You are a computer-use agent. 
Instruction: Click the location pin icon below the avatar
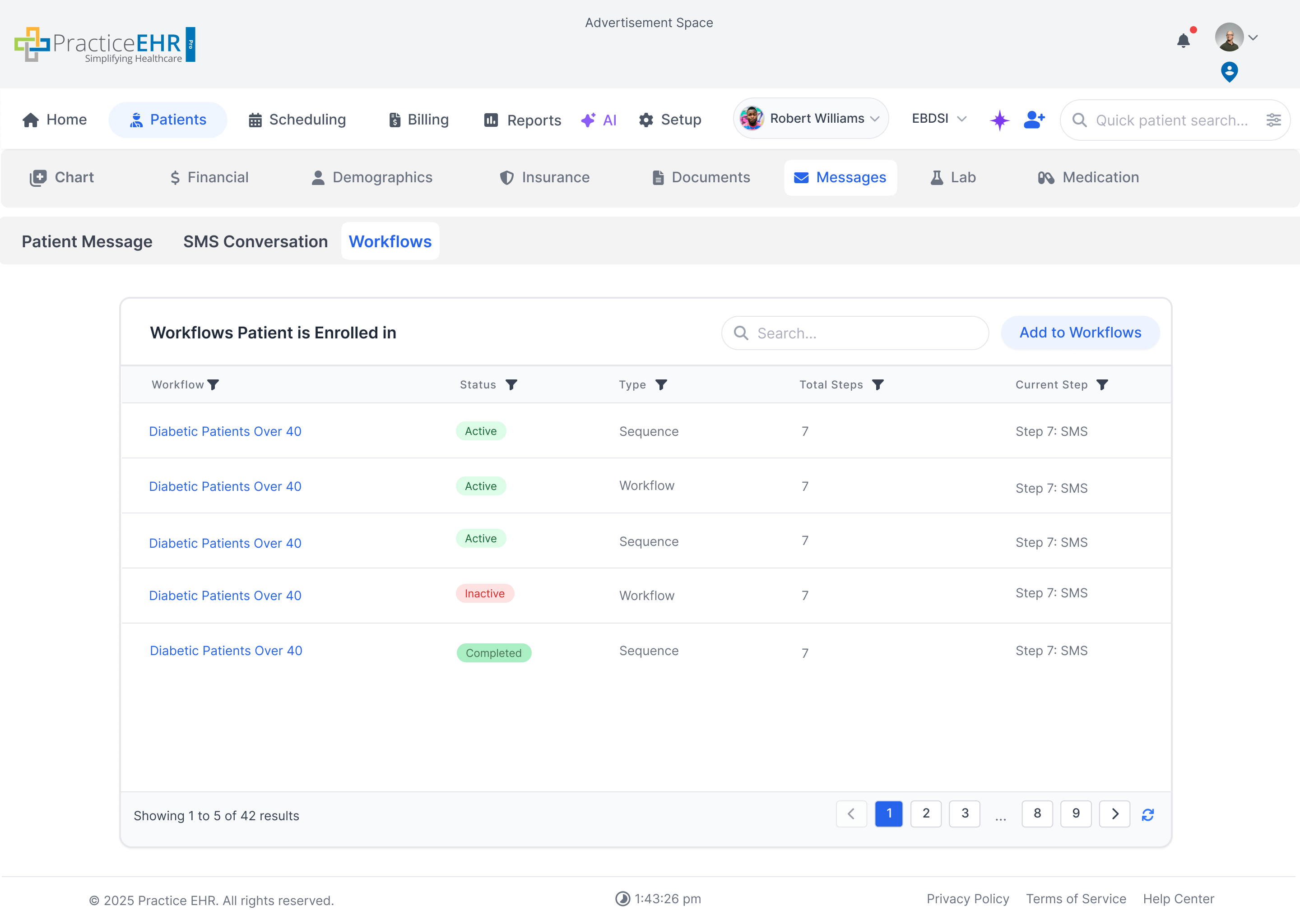coord(1230,72)
